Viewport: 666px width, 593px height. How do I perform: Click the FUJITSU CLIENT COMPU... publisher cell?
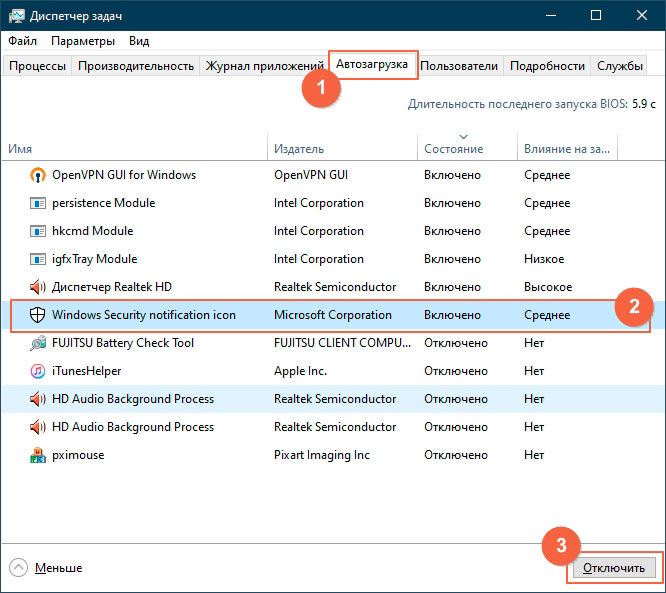pos(342,343)
